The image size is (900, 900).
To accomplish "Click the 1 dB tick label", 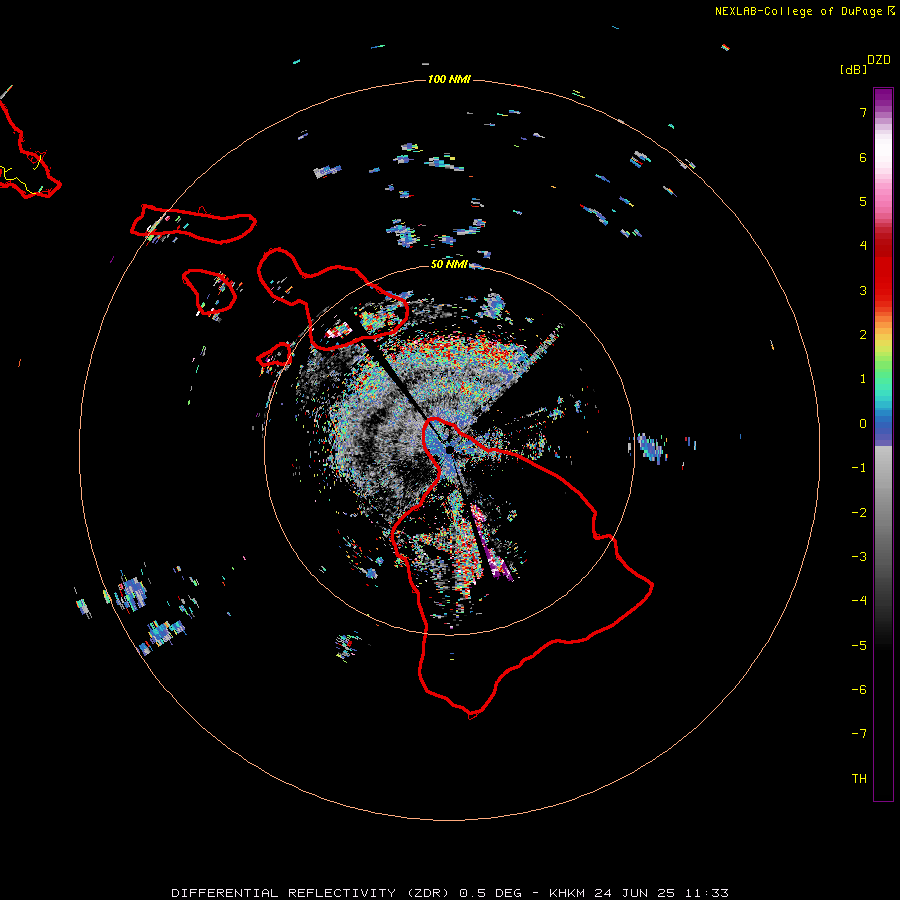I will (x=863, y=379).
